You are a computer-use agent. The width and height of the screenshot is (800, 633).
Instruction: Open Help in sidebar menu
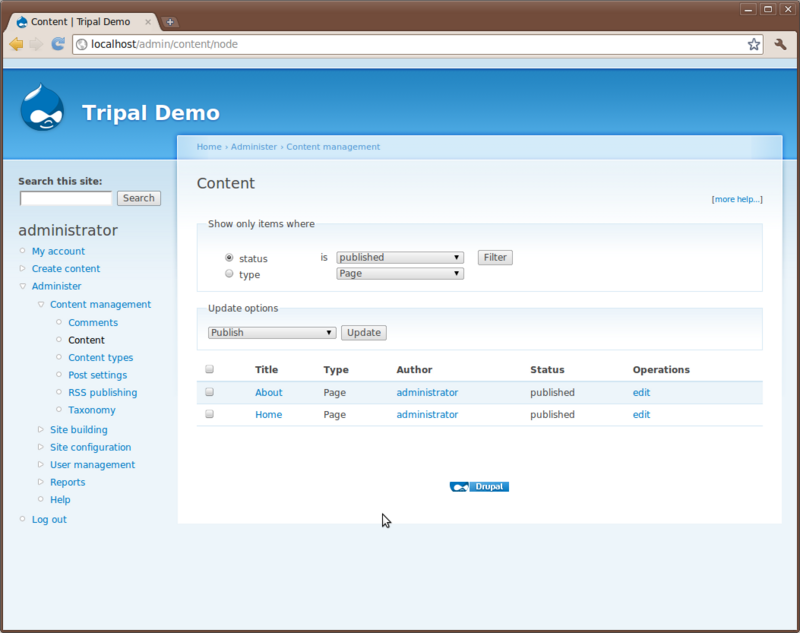coord(60,499)
